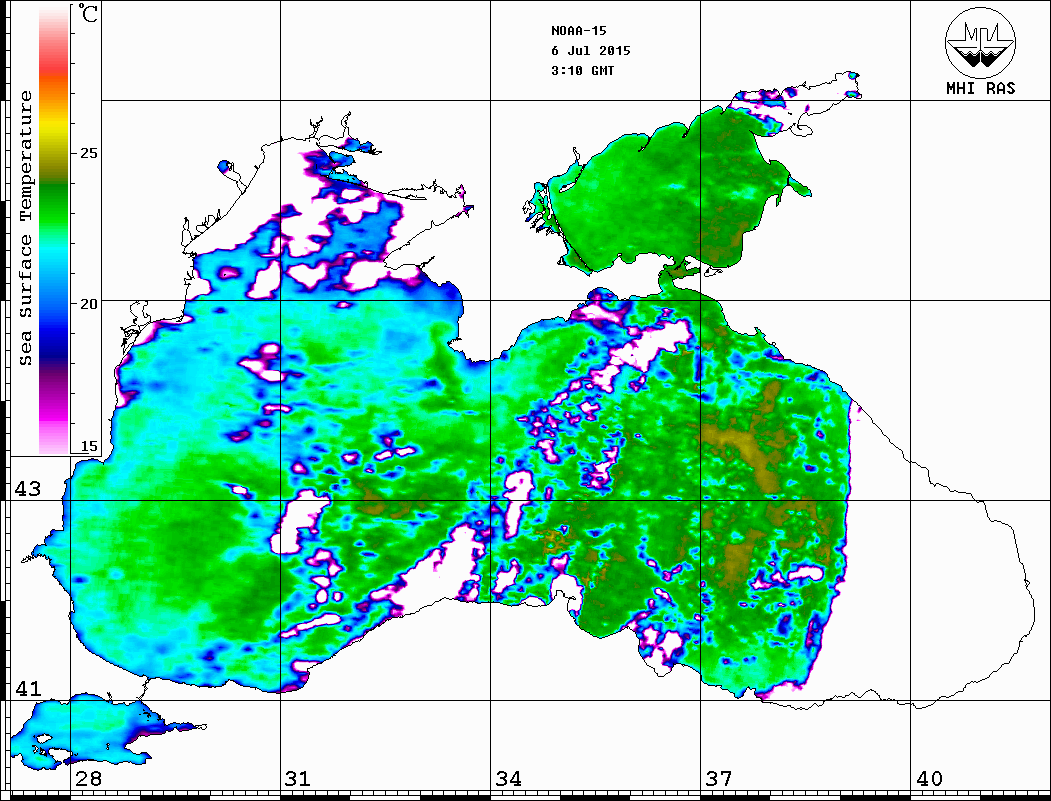The image size is (1051, 801).
Task: Click the 'NOAA-15' satellite label
Action: (x=578, y=31)
